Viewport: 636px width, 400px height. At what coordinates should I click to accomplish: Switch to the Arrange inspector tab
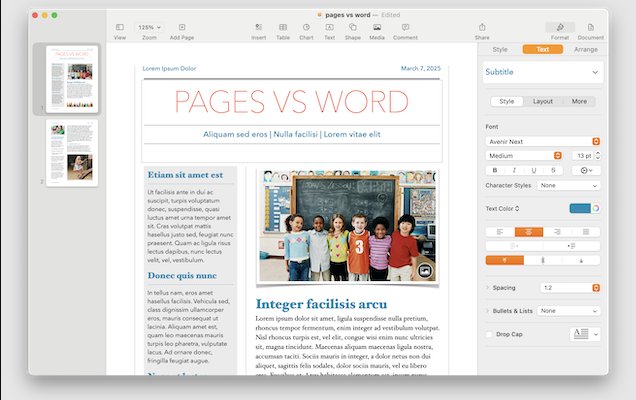click(586, 49)
